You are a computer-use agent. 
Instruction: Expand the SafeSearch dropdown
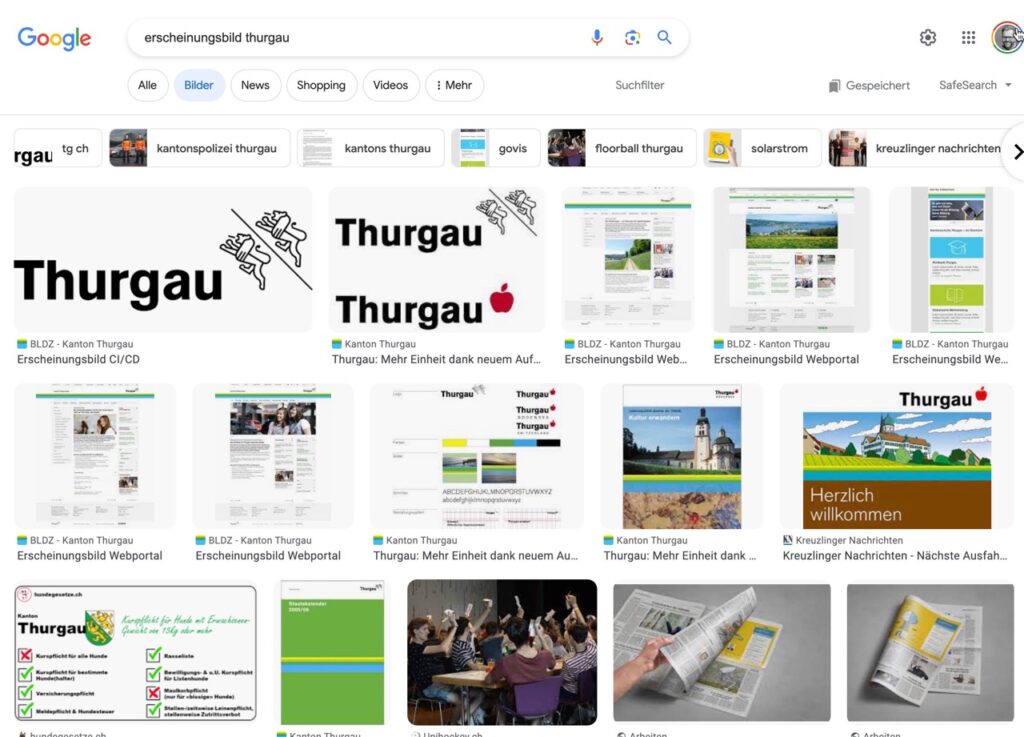pyautogui.click(x=975, y=85)
